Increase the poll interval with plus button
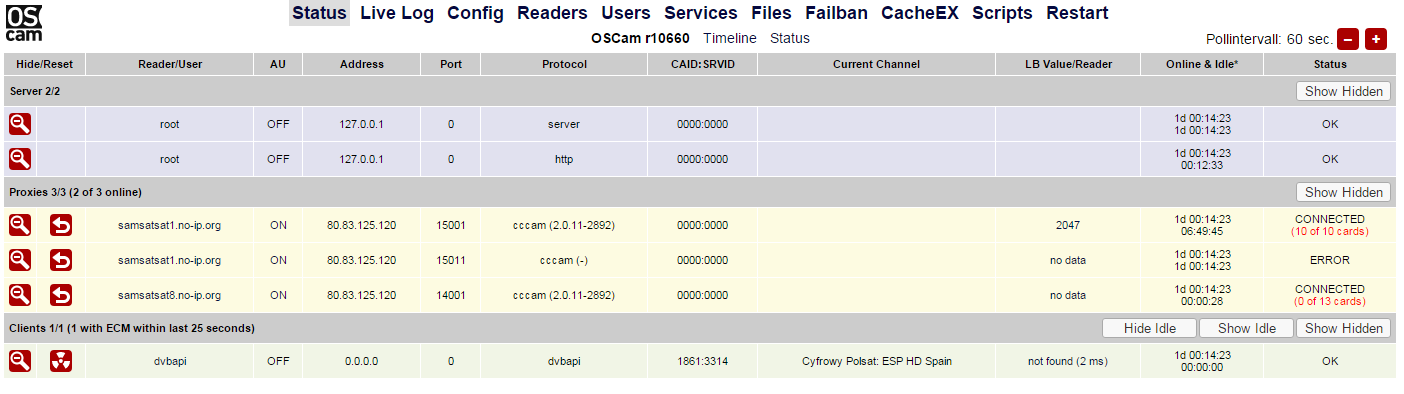This screenshot has height=394, width=1404. (x=1376, y=39)
